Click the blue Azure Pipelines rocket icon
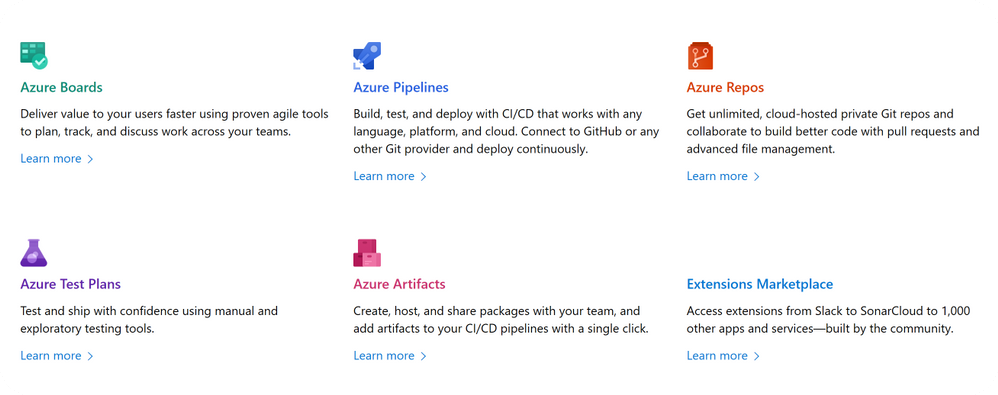The width and height of the screenshot is (998, 395). point(367,56)
